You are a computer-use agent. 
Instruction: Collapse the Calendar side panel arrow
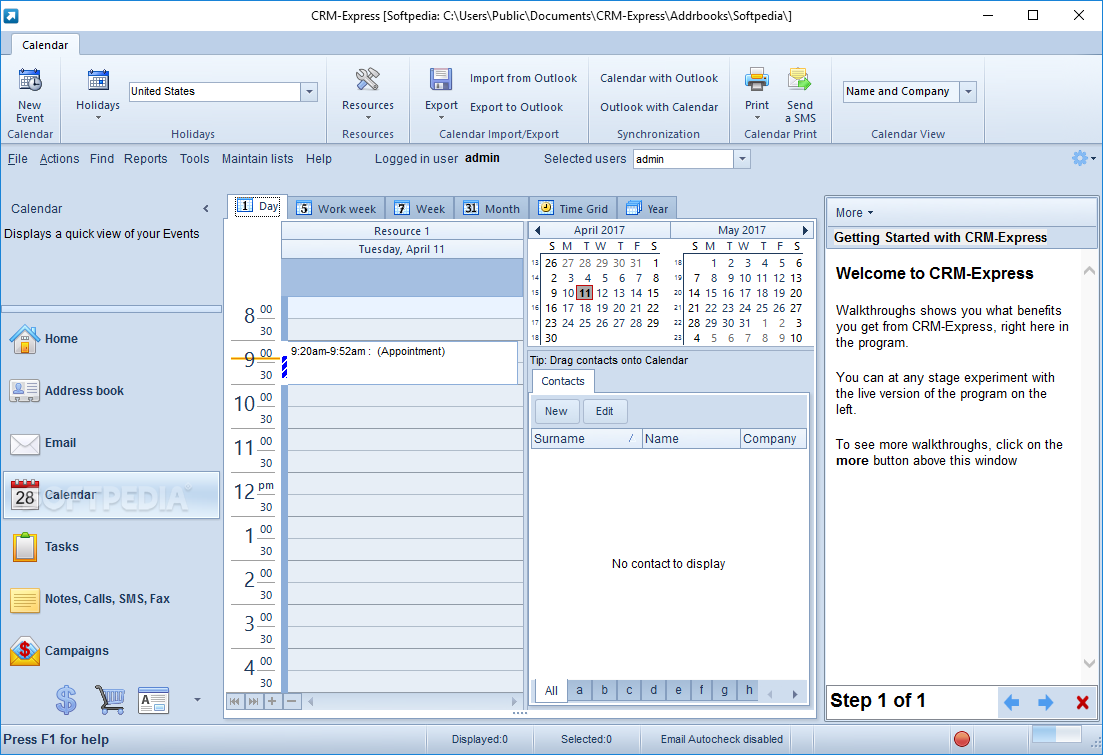click(x=206, y=208)
